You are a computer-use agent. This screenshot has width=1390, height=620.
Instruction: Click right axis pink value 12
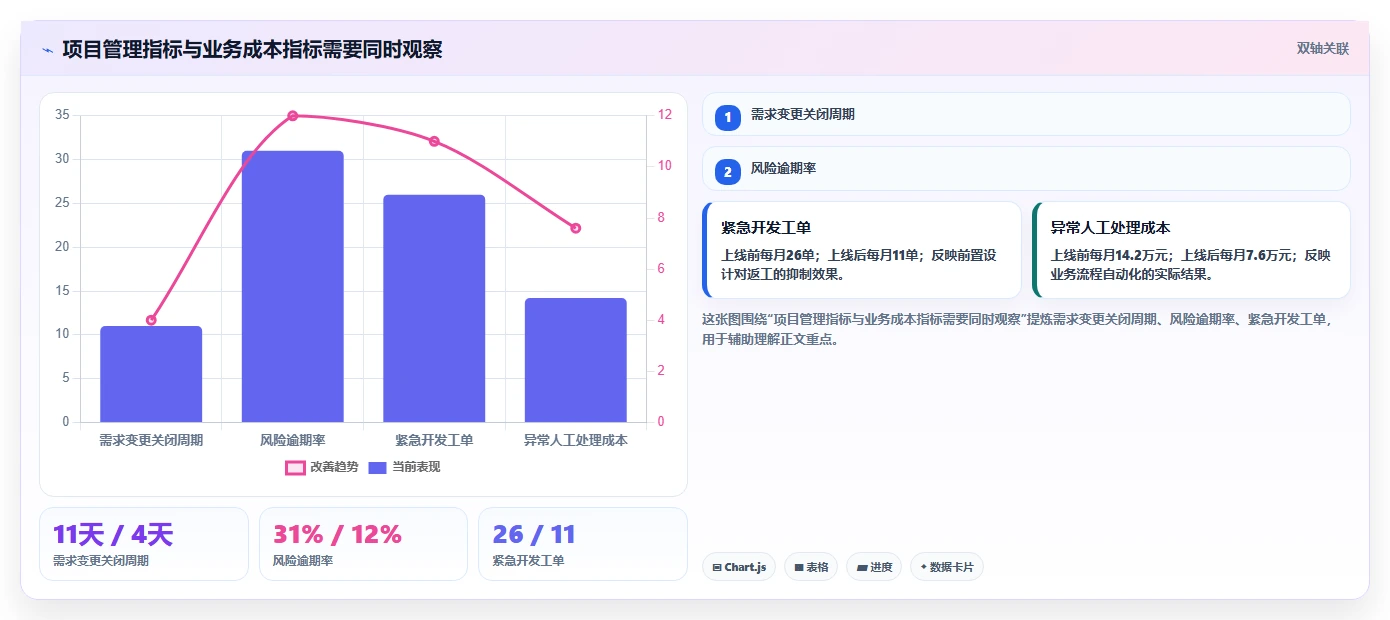tap(666, 115)
